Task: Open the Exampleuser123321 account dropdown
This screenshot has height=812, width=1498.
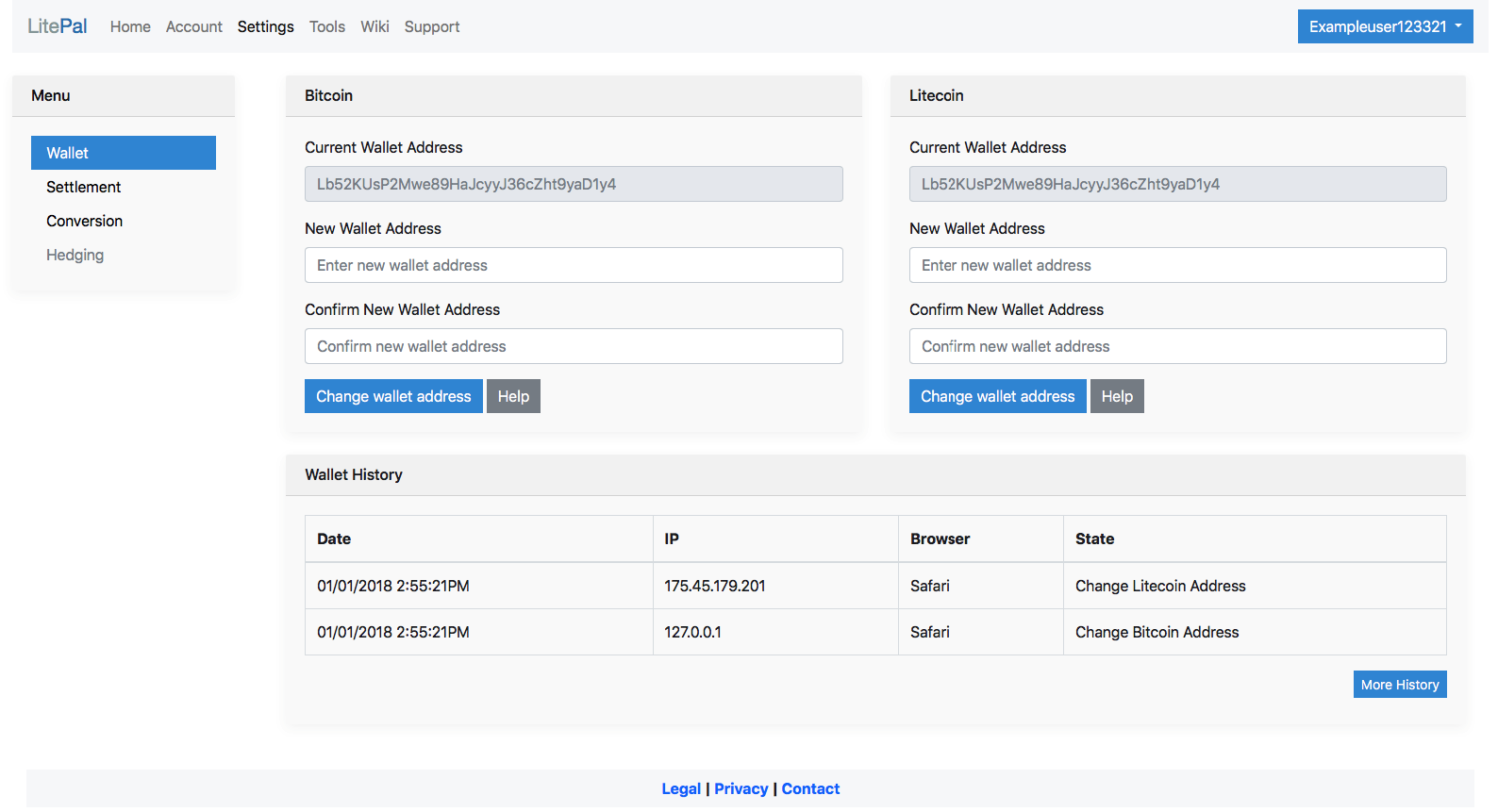Action: pyautogui.click(x=1384, y=26)
